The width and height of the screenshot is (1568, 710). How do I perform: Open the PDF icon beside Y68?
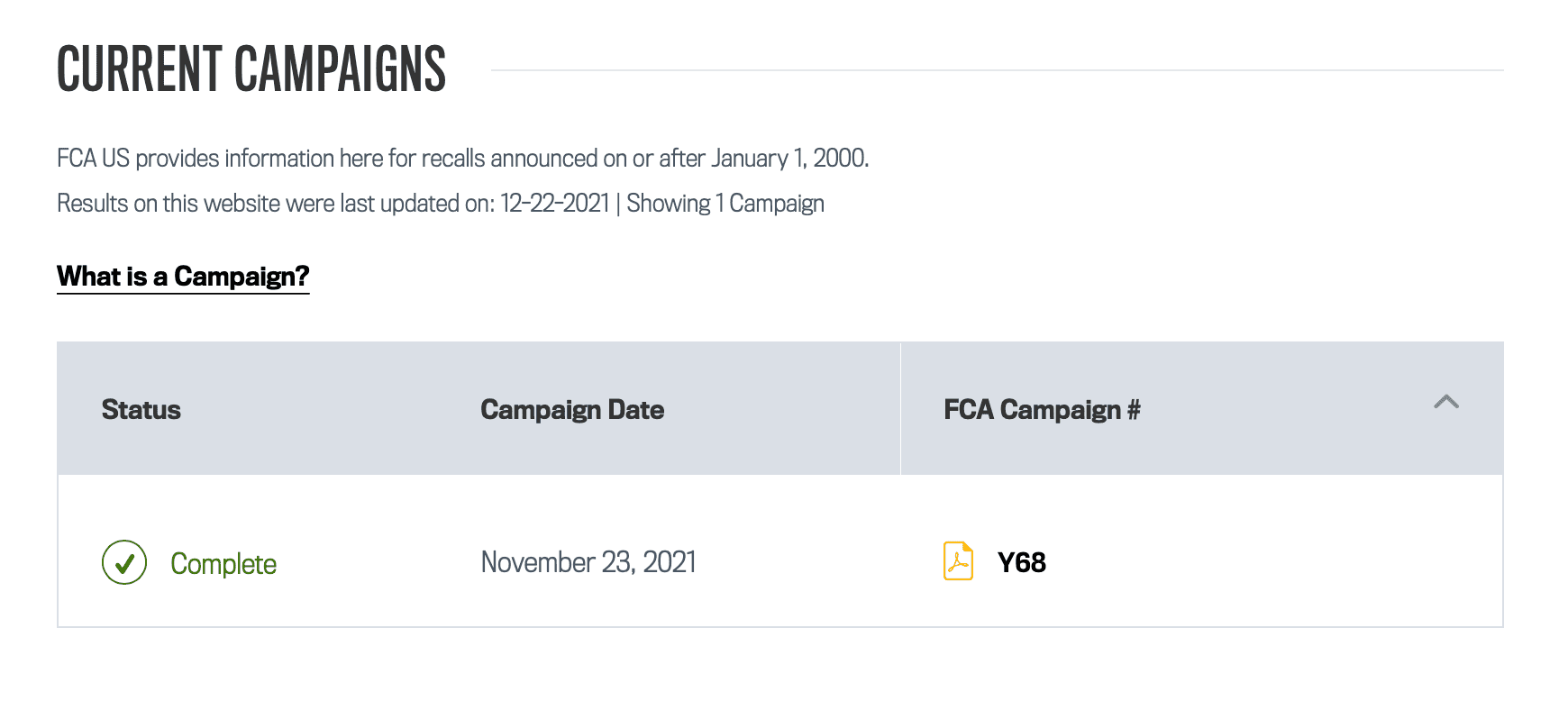pos(958,561)
